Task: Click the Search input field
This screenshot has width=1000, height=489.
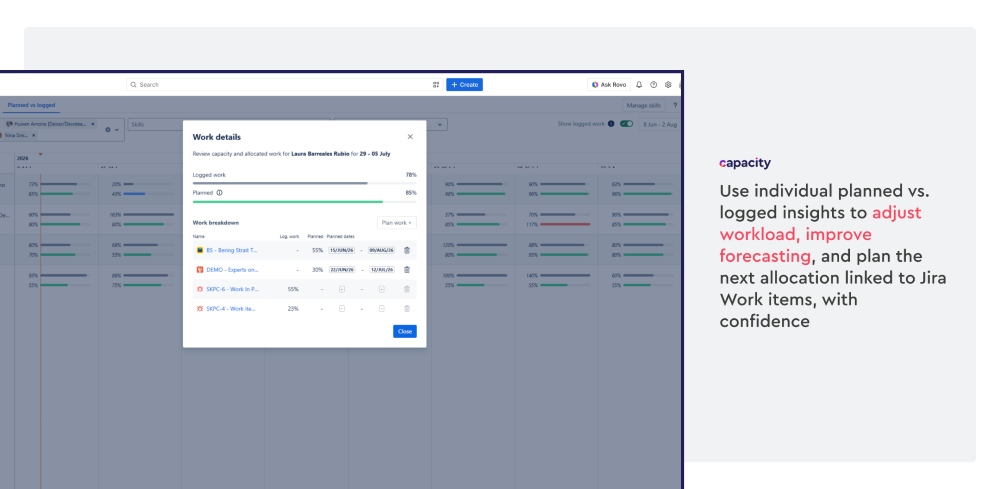Action: (284, 85)
